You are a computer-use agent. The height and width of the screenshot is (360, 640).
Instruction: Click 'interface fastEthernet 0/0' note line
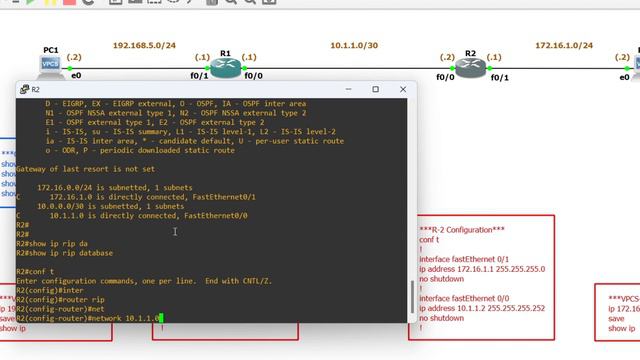(x=464, y=298)
